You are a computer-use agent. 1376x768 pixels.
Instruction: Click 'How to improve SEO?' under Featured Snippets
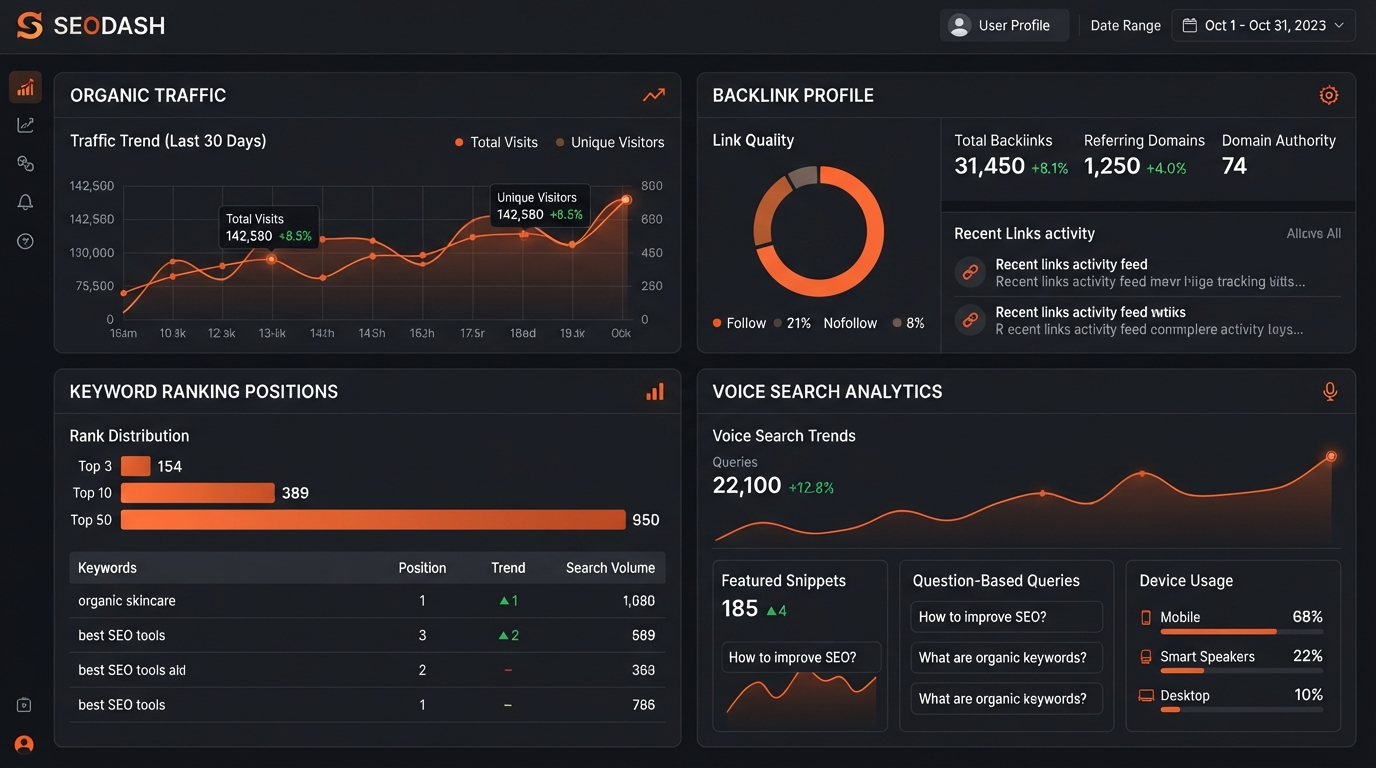click(x=802, y=657)
